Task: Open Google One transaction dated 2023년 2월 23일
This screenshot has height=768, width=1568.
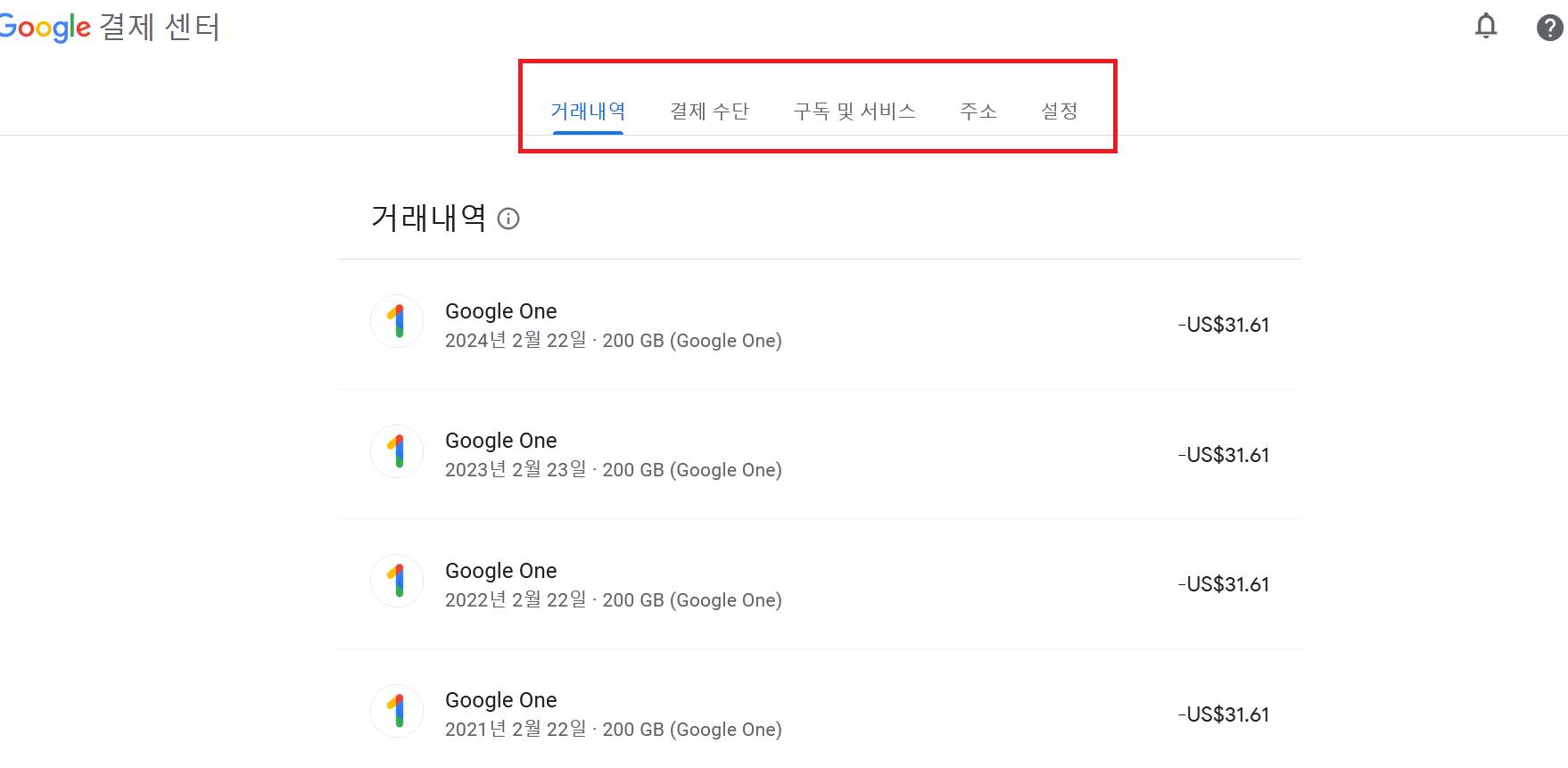Action: [x=820, y=454]
